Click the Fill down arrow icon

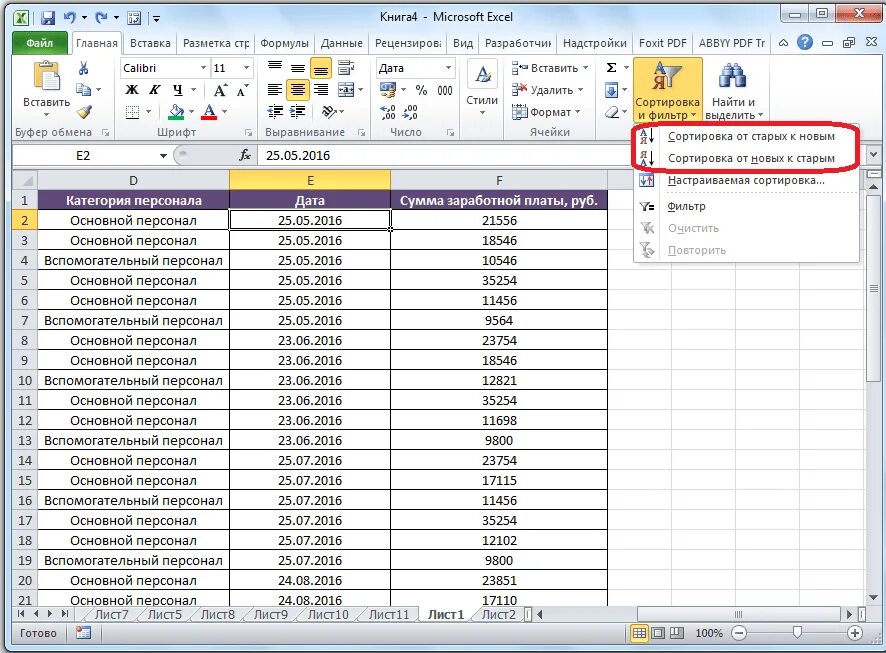[x=611, y=90]
